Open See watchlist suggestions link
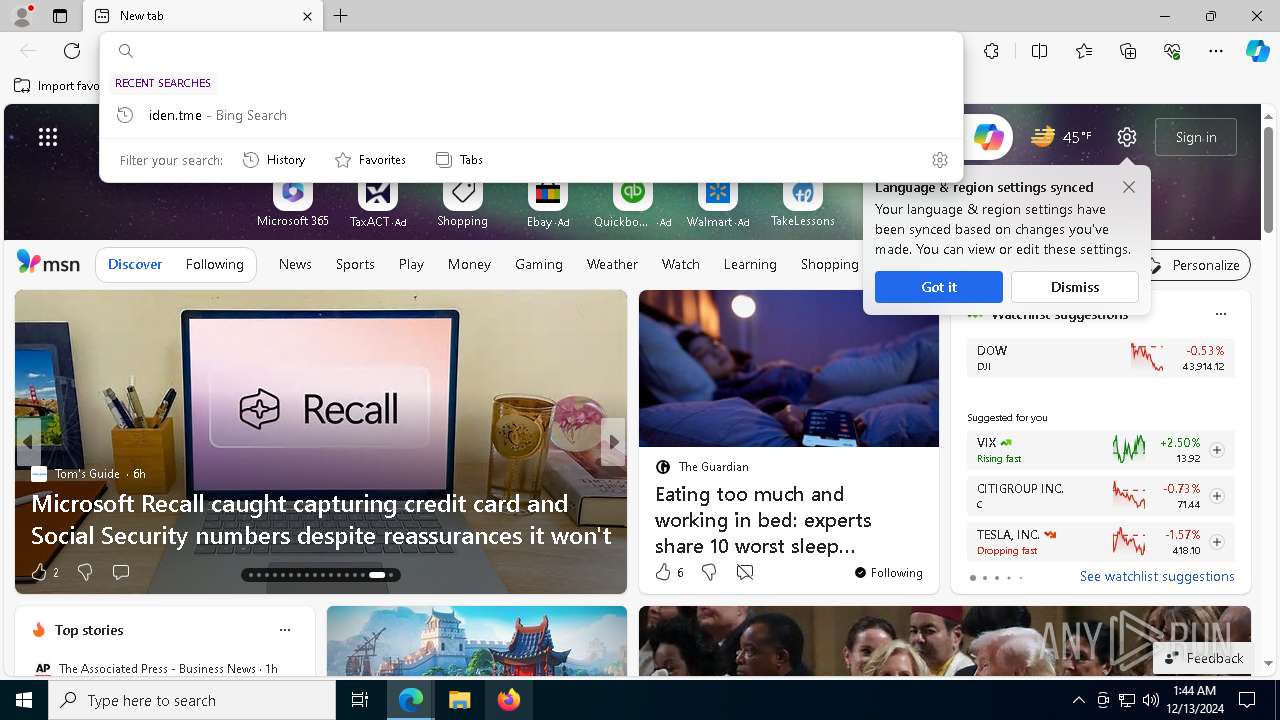The height and width of the screenshot is (720, 1280). [x=1157, y=576]
